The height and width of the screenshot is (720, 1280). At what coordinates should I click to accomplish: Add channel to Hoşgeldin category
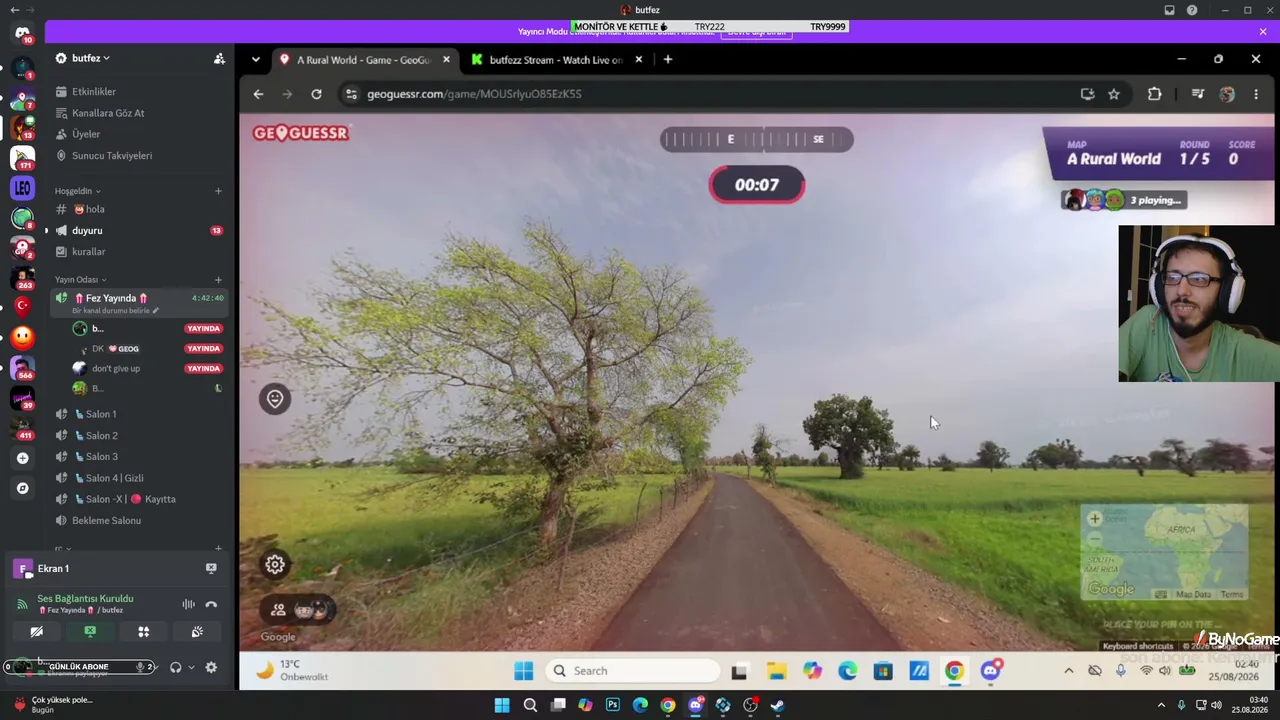tap(218, 191)
